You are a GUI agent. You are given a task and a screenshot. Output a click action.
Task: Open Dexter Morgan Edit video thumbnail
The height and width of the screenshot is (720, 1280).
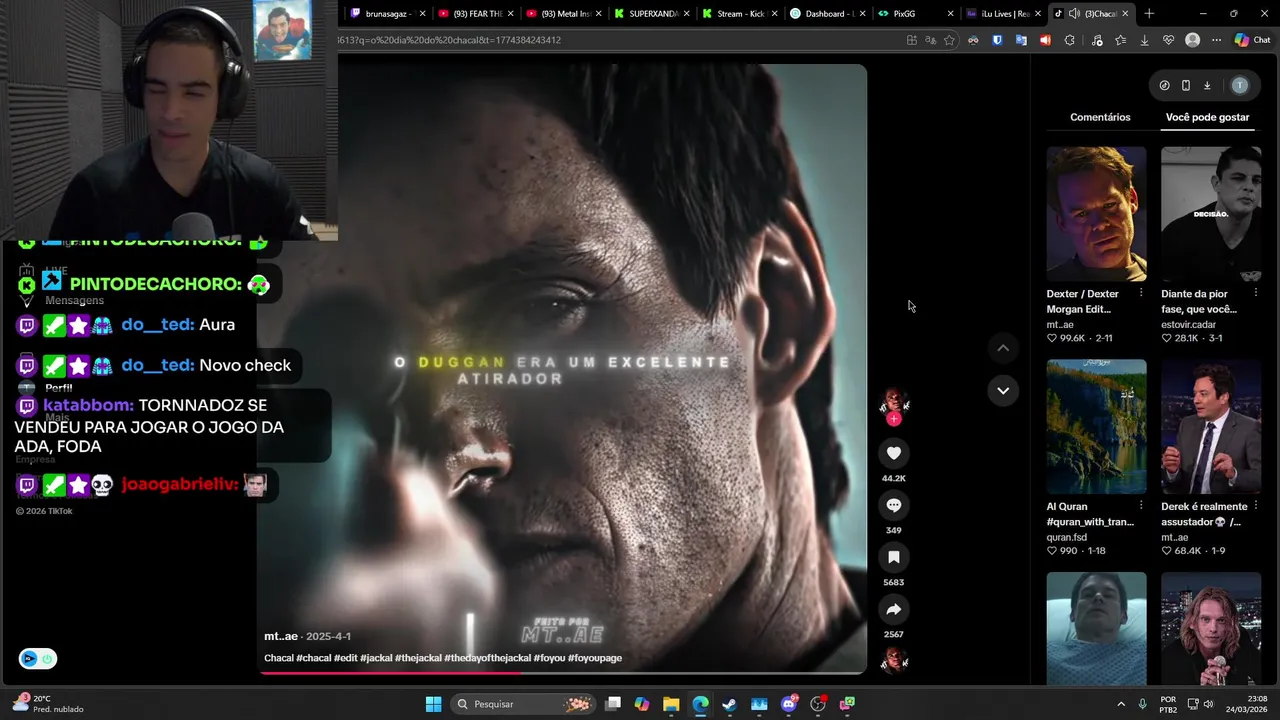[1096, 214]
